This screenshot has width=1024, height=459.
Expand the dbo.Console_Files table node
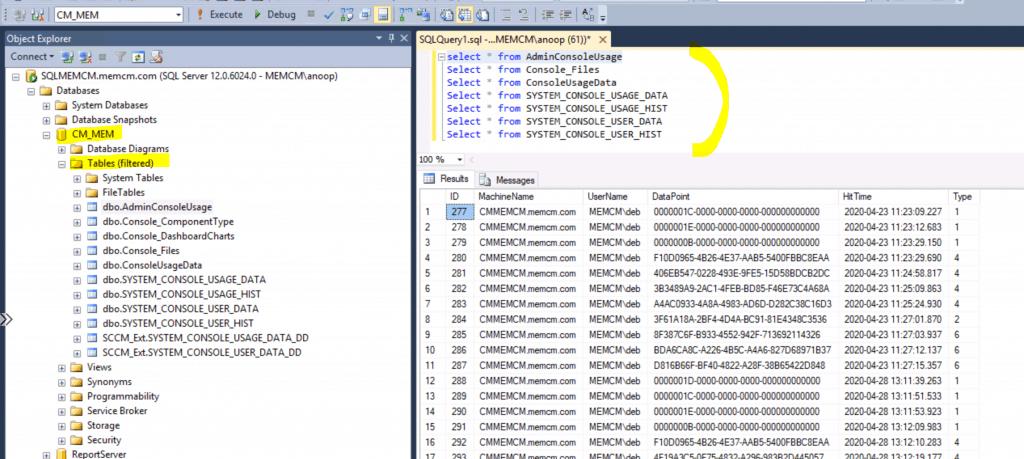coord(78,251)
